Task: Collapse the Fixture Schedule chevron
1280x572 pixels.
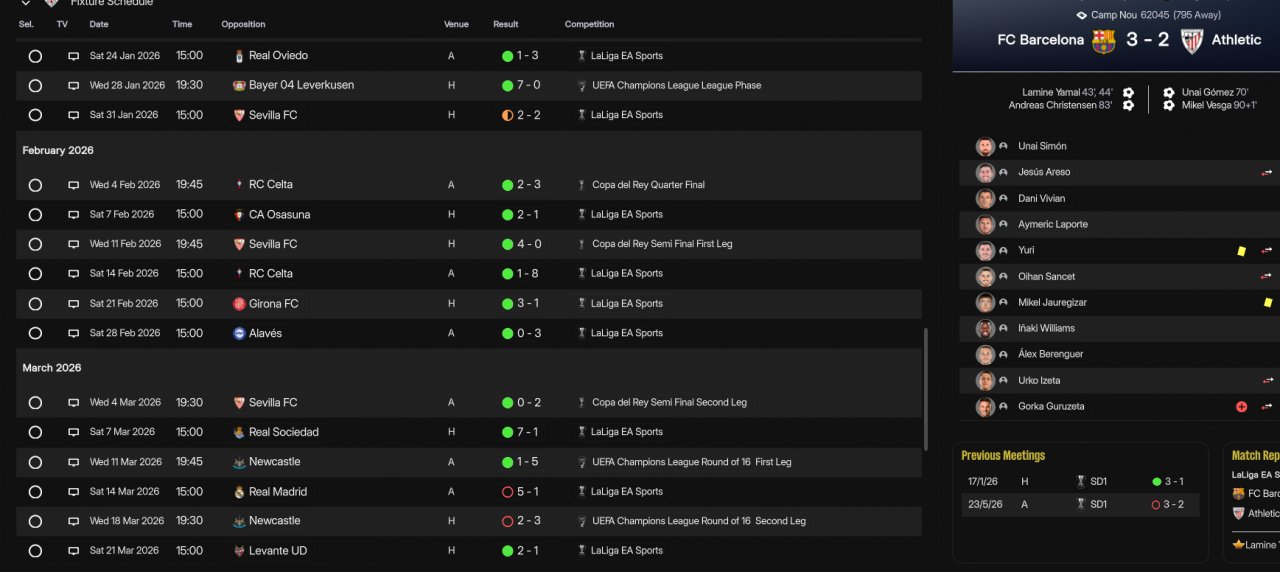Action: 26,3
